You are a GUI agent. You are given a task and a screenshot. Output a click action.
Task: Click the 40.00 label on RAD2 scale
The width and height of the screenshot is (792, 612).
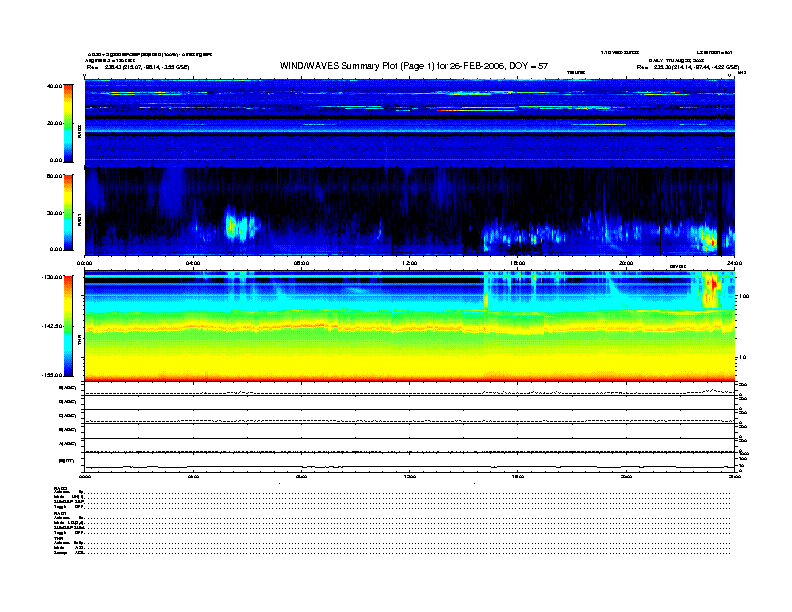[54, 86]
